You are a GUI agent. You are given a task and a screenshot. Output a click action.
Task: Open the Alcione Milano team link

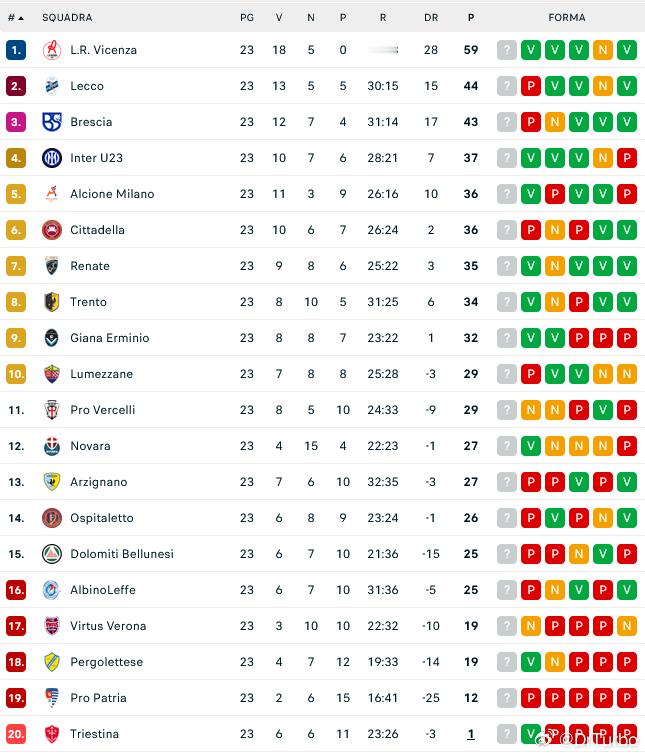pos(113,194)
